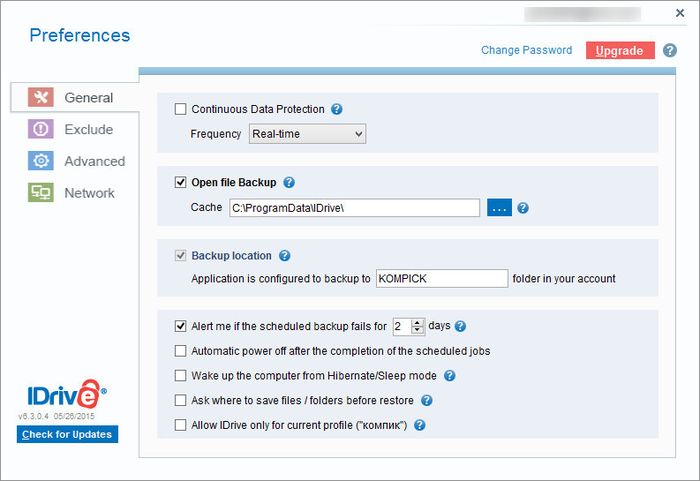The height and width of the screenshot is (481, 700).
Task: Switch to the Exclude tab
Action: coord(88,129)
